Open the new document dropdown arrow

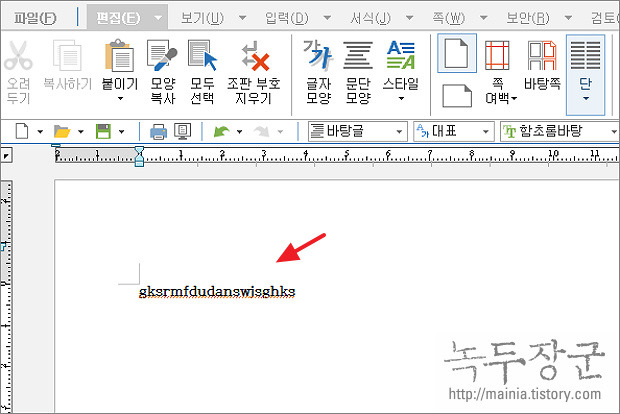pos(40,132)
